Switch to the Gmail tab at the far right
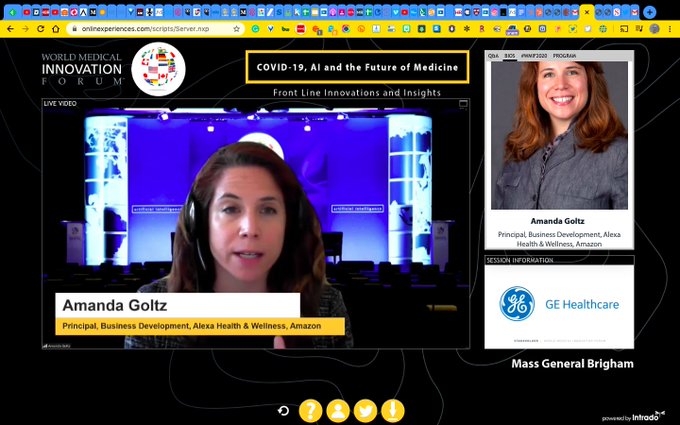 click(634, 13)
